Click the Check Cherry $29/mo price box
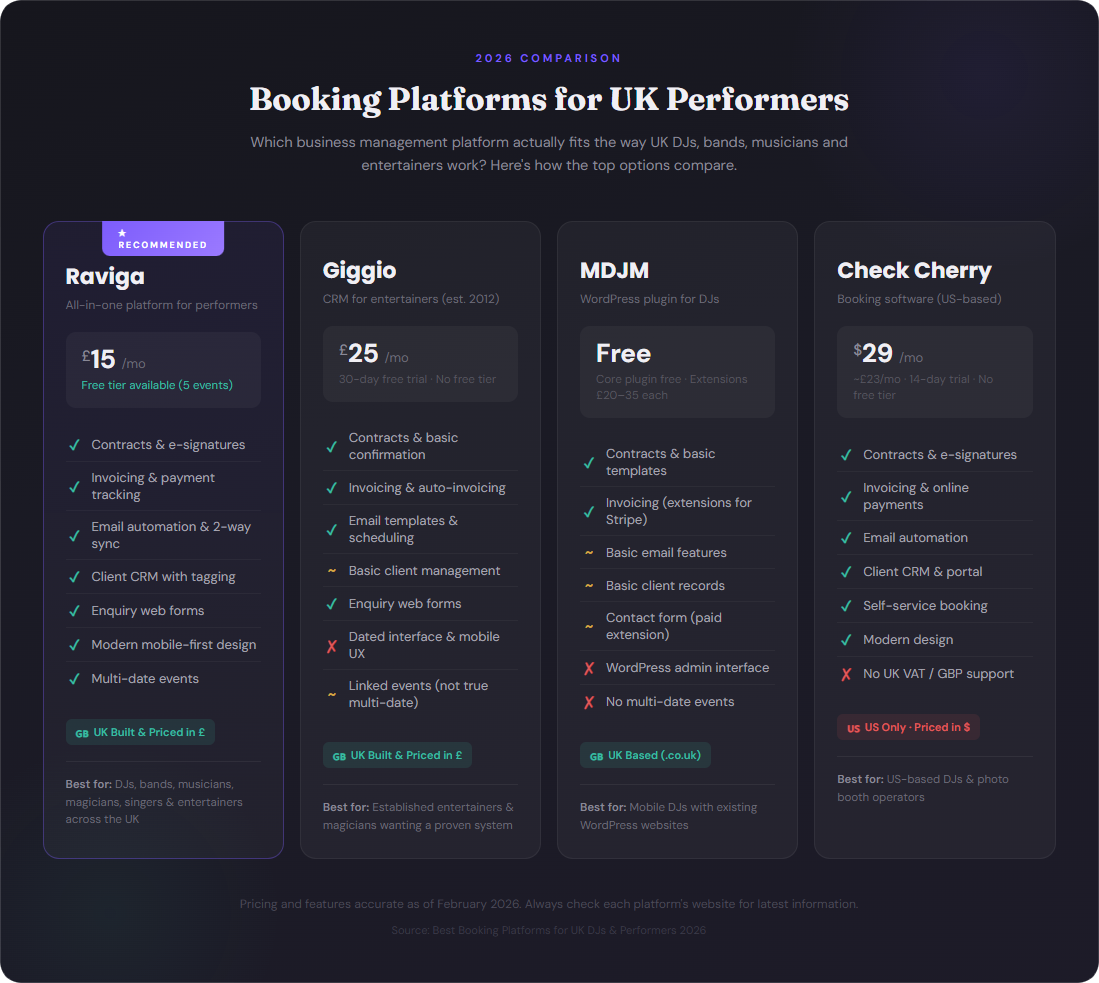The image size is (1099, 983). coord(934,372)
